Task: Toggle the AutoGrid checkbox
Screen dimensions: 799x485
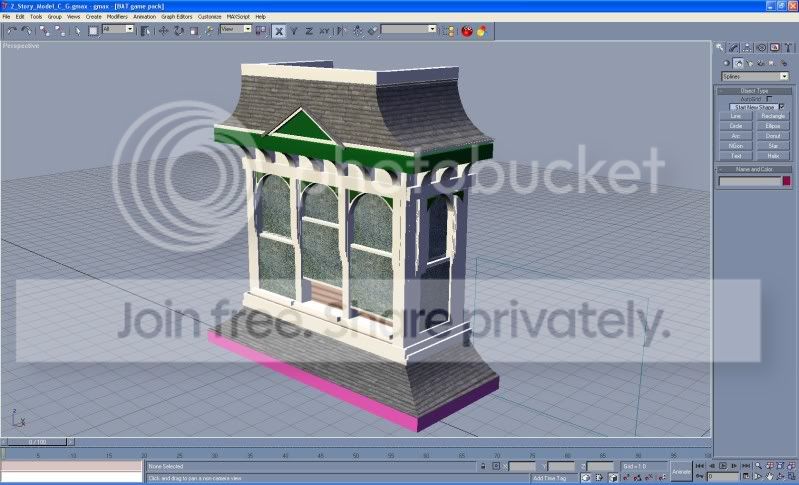Action: click(769, 99)
